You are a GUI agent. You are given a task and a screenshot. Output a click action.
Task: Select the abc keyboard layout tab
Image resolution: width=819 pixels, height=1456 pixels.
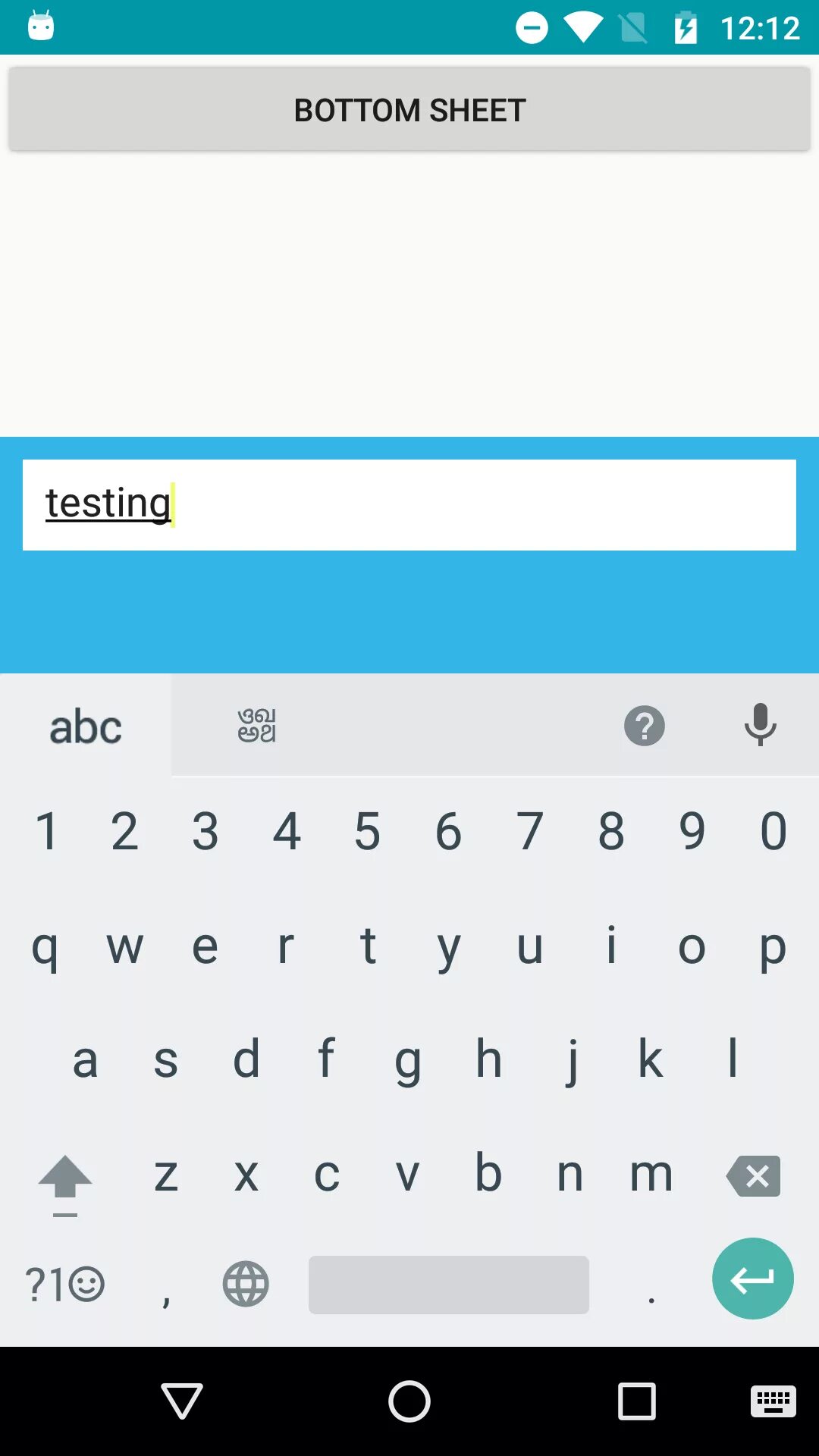point(86,726)
